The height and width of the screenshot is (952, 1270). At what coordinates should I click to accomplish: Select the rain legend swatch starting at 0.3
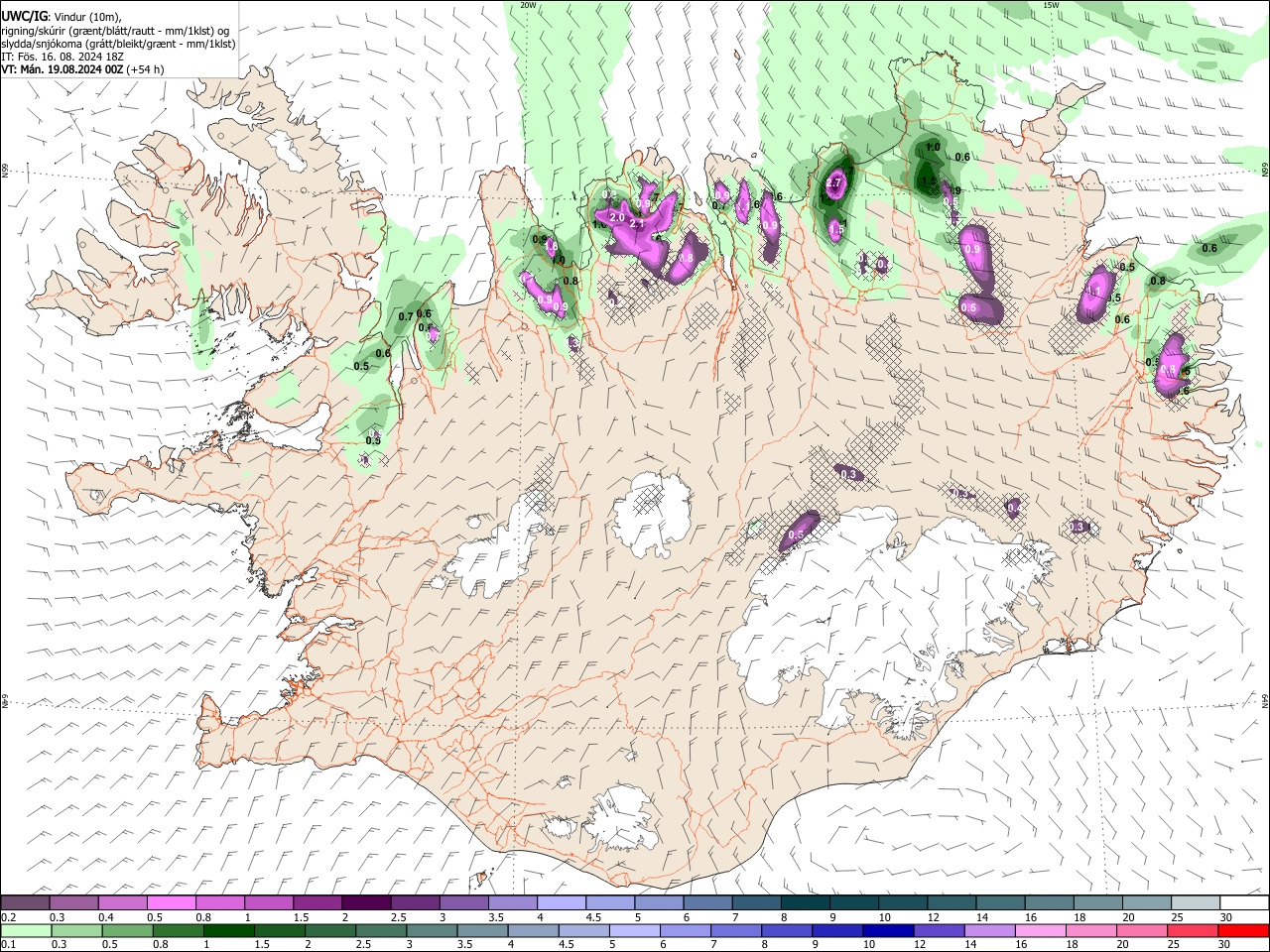point(76,930)
